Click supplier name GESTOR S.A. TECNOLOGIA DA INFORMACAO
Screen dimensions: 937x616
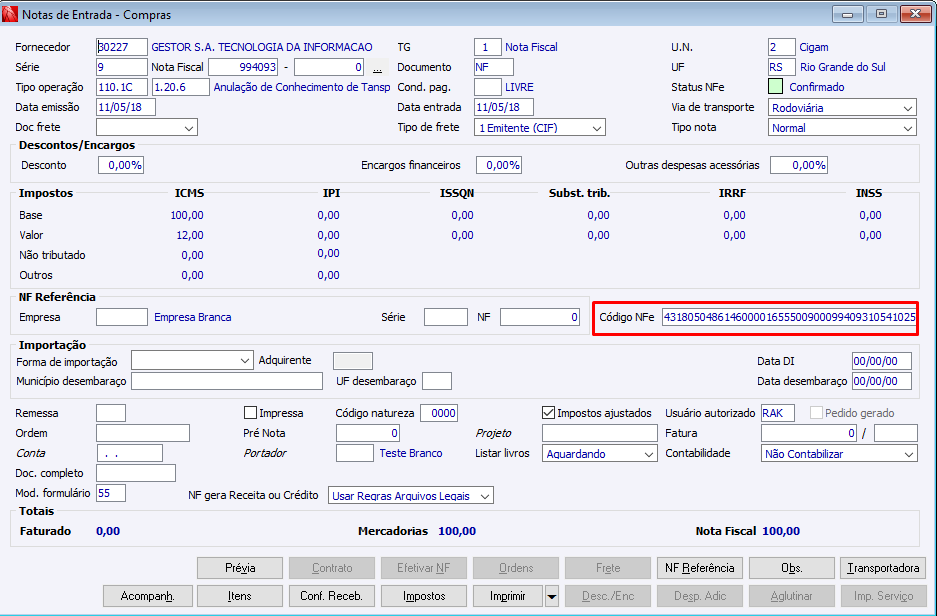pos(262,47)
